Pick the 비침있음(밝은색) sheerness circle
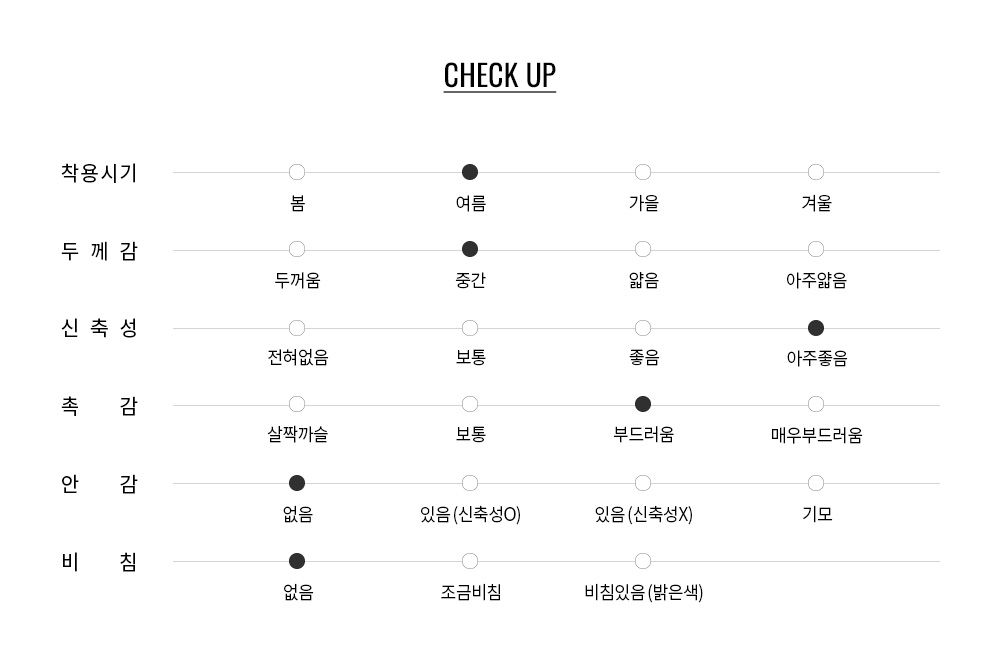This screenshot has width=1000, height=661. coord(643,561)
